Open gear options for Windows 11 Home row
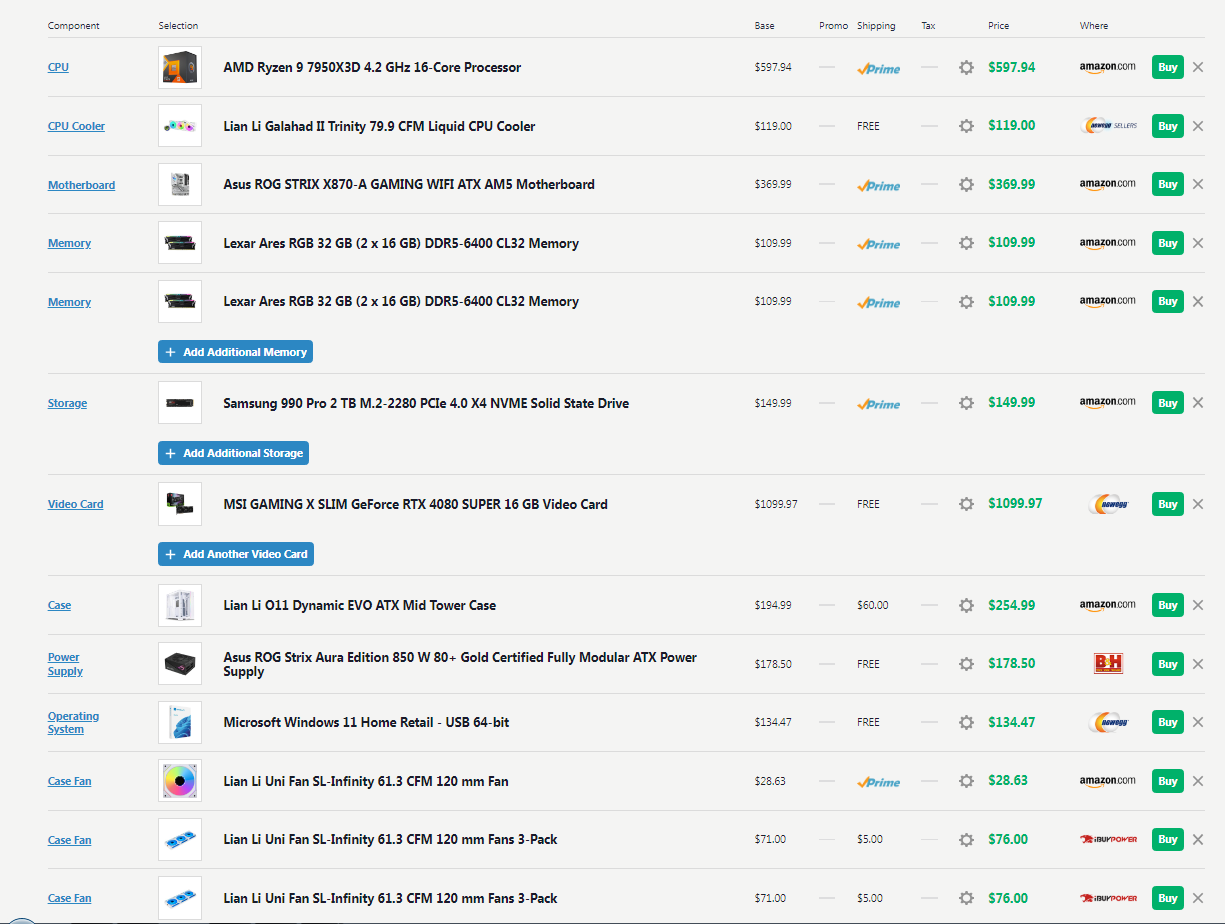 click(x=966, y=722)
